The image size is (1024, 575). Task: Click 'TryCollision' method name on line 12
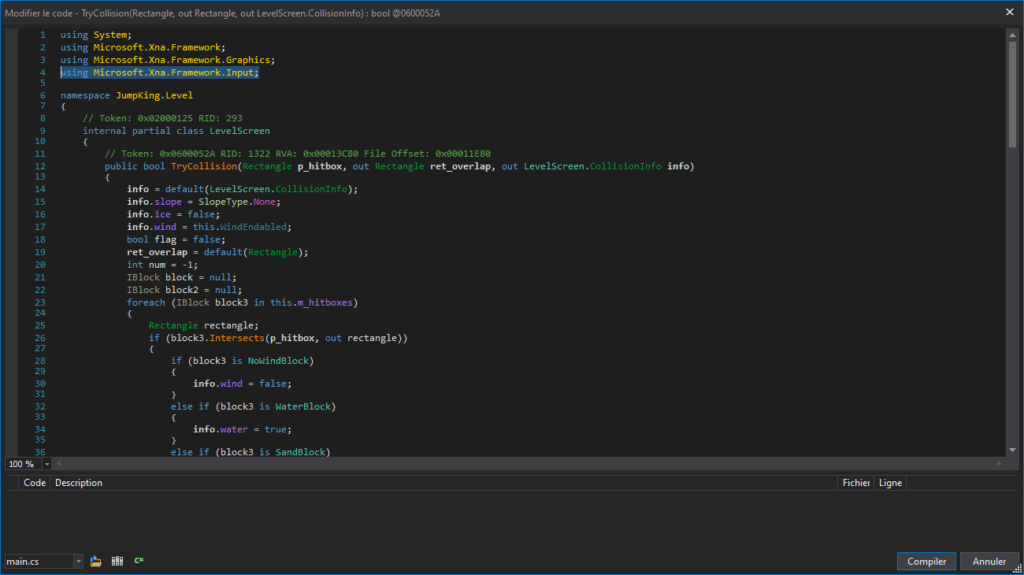point(204,167)
